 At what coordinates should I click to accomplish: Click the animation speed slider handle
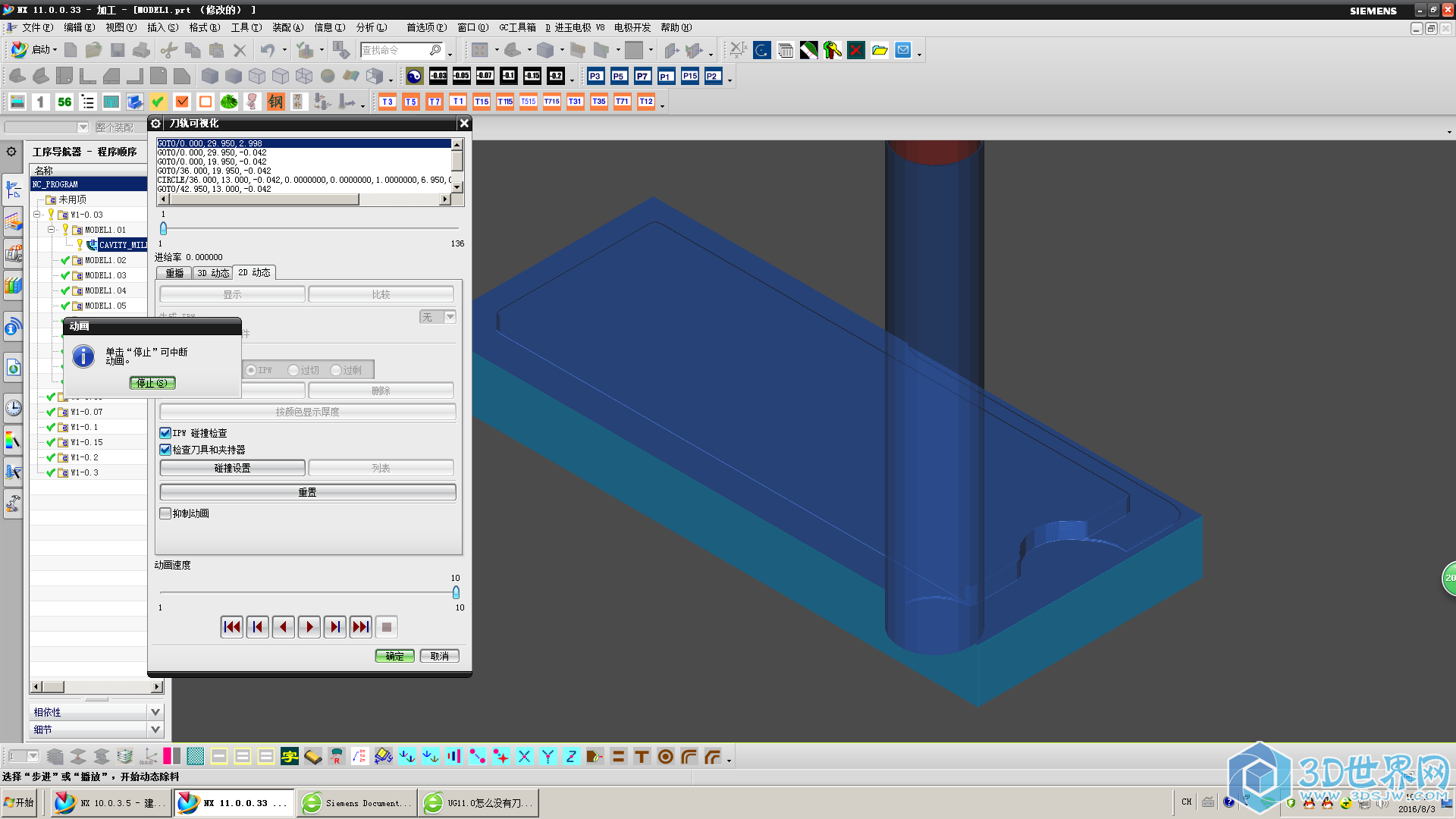pyautogui.click(x=456, y=592)
